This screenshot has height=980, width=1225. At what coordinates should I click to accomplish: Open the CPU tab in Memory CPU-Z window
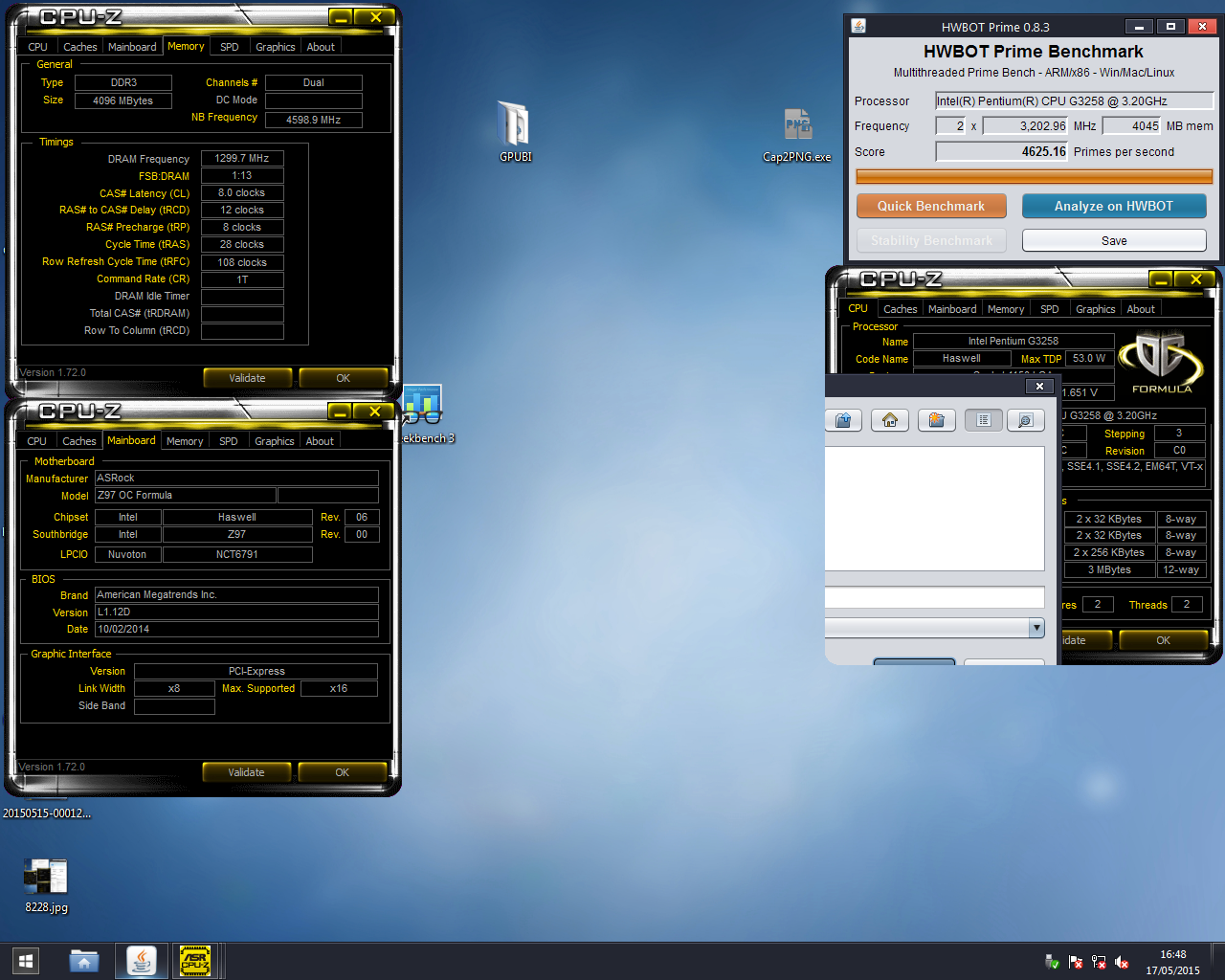pos(38,47)
